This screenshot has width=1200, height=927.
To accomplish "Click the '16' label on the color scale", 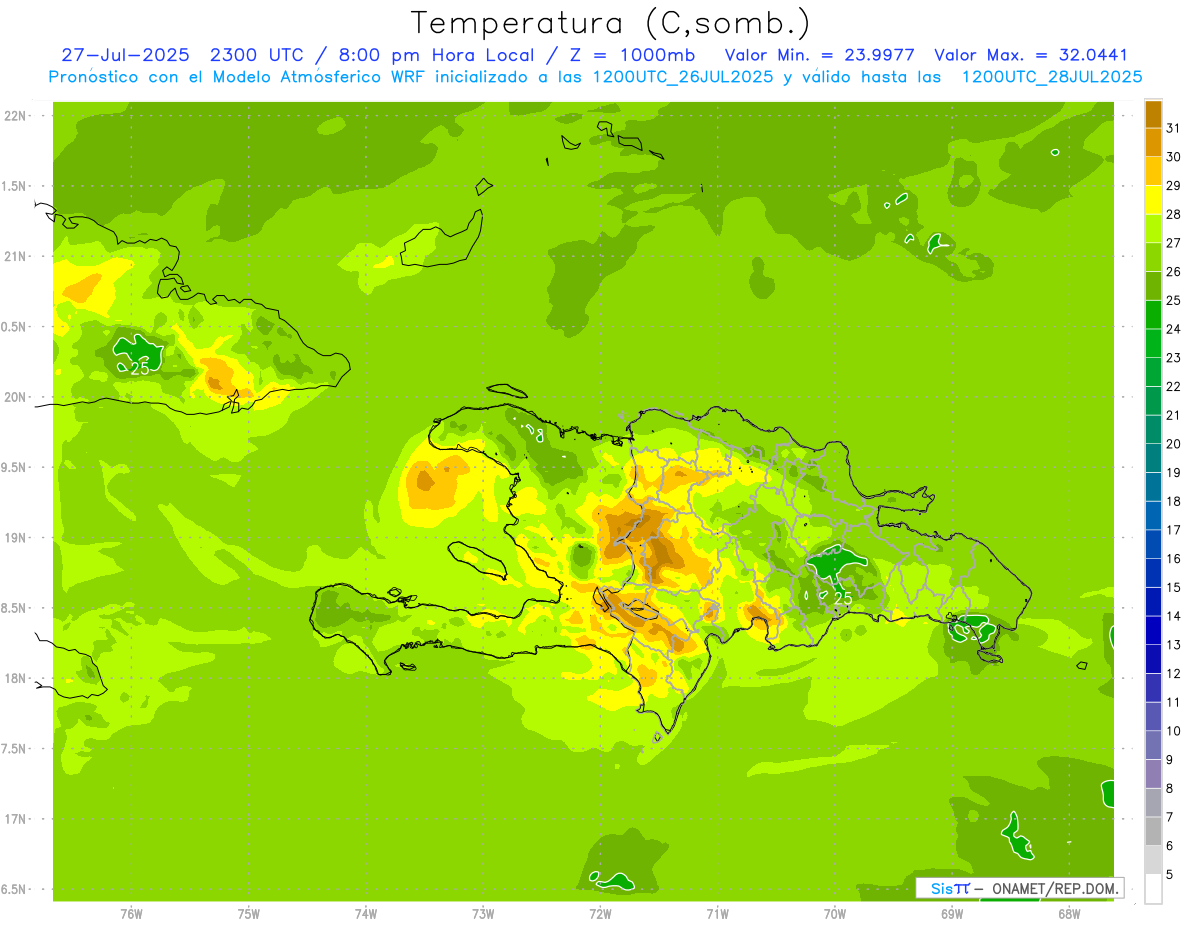I will pos(1174,559).
